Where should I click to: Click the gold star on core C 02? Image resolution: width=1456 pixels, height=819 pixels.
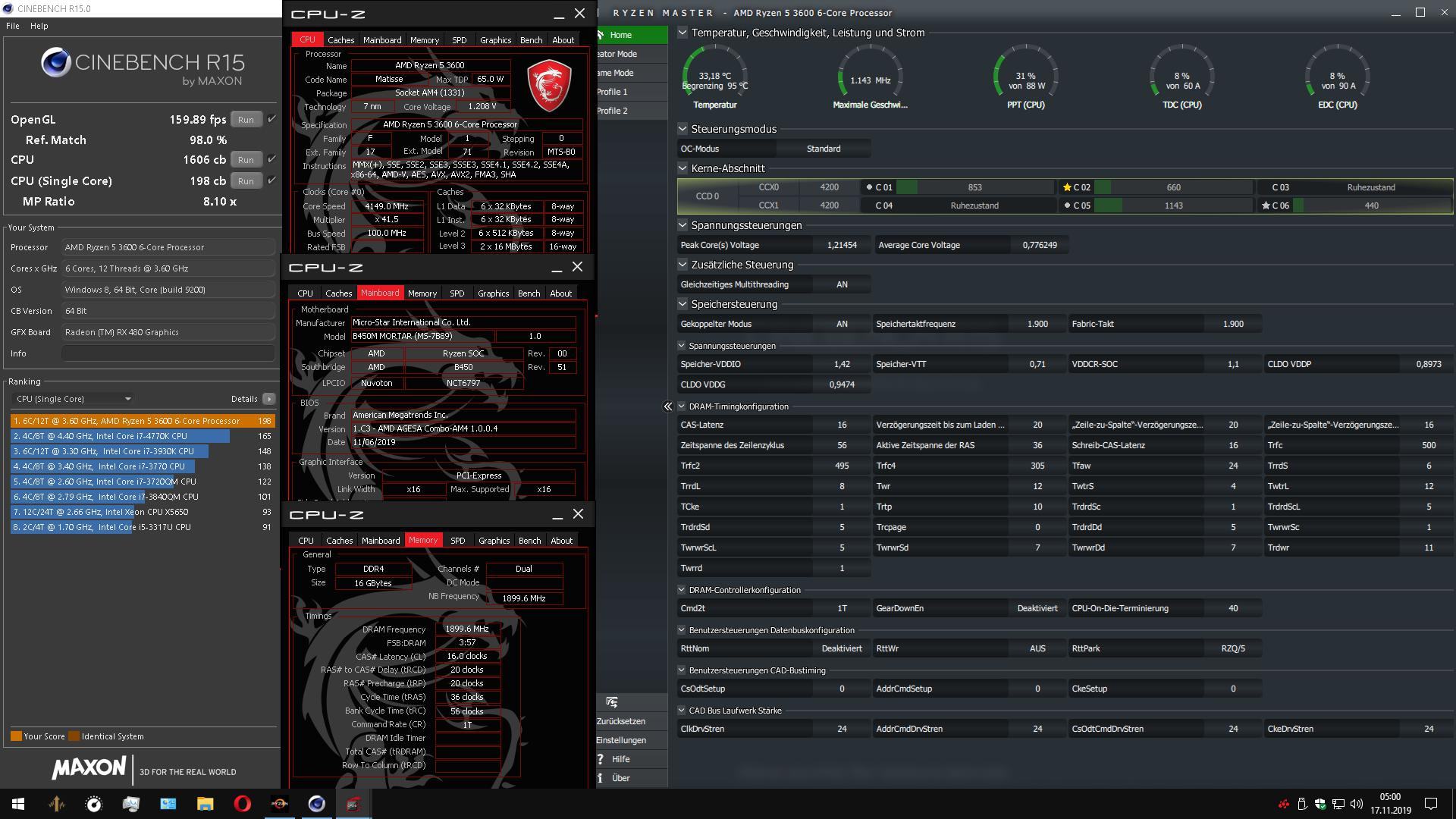point(1067,187)
